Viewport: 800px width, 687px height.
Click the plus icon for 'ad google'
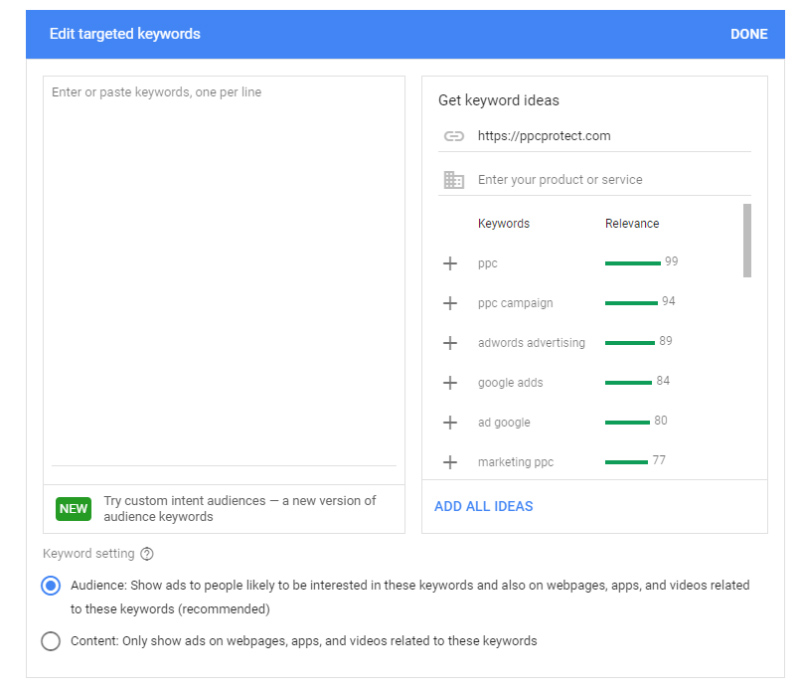click(x=450, y=422)
